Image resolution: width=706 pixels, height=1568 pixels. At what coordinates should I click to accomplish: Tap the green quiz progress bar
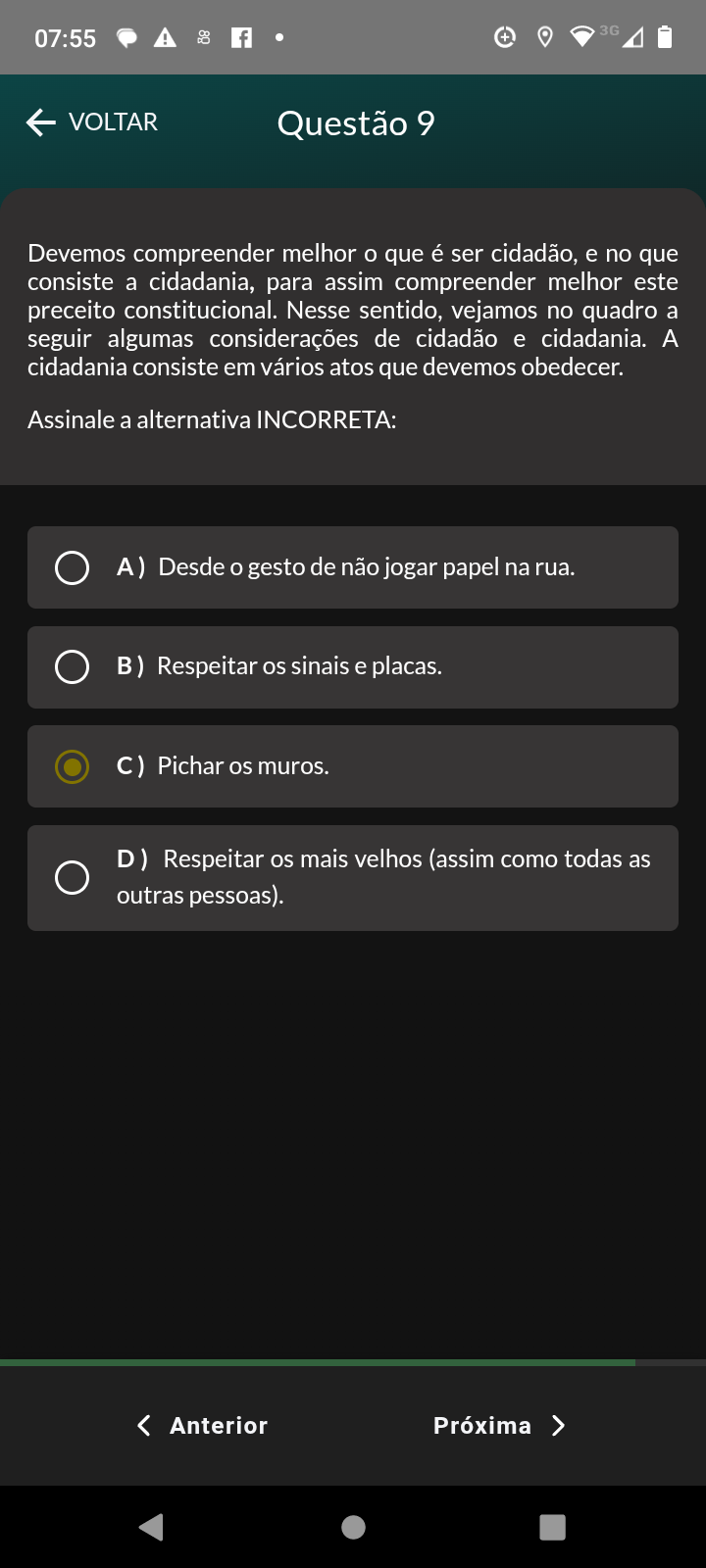pos(318,1362)
